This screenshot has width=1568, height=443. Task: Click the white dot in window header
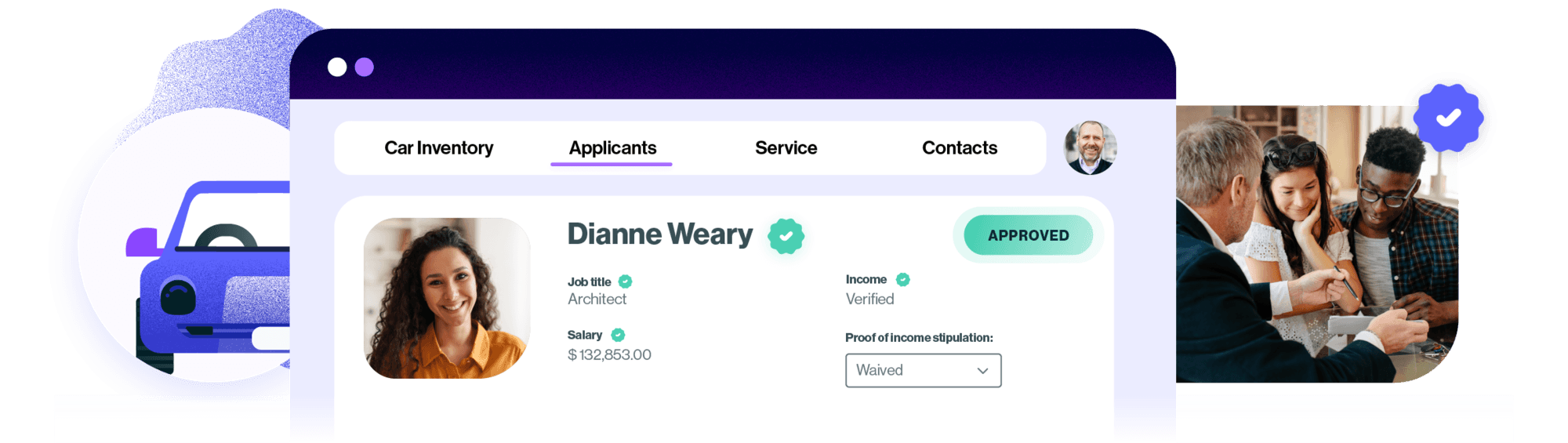pyautogui.click(x=337, y=67)
